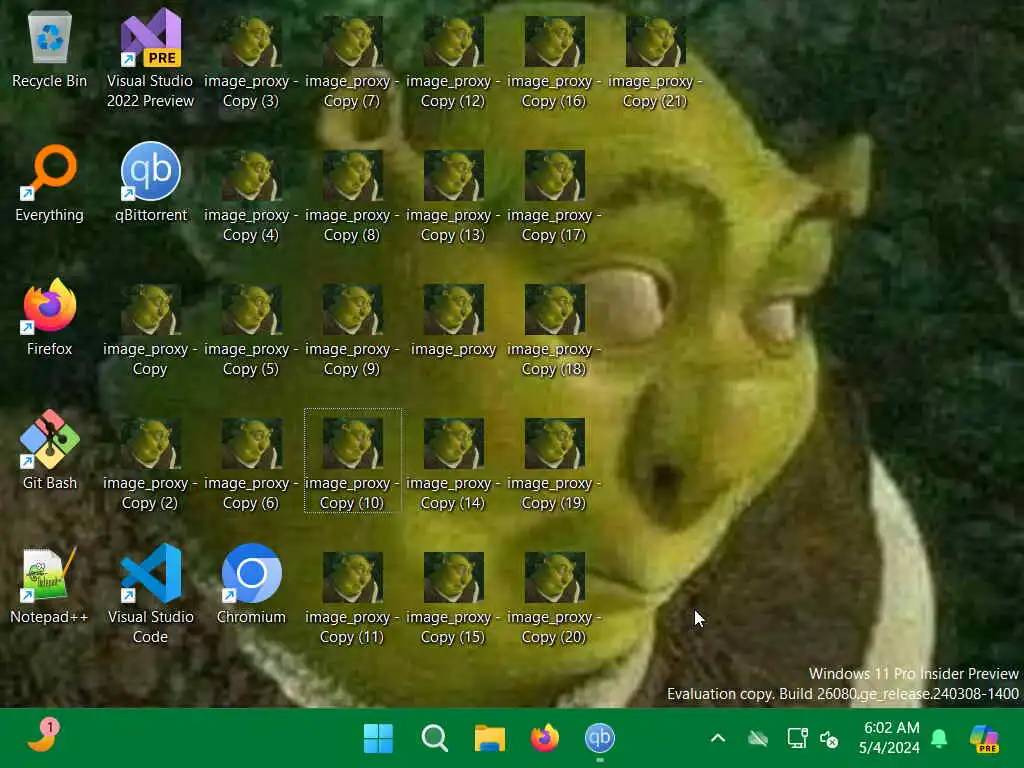1024x768 pixels.
Task: Open the notifications bell icon
Action: click(x=939, y=739)
